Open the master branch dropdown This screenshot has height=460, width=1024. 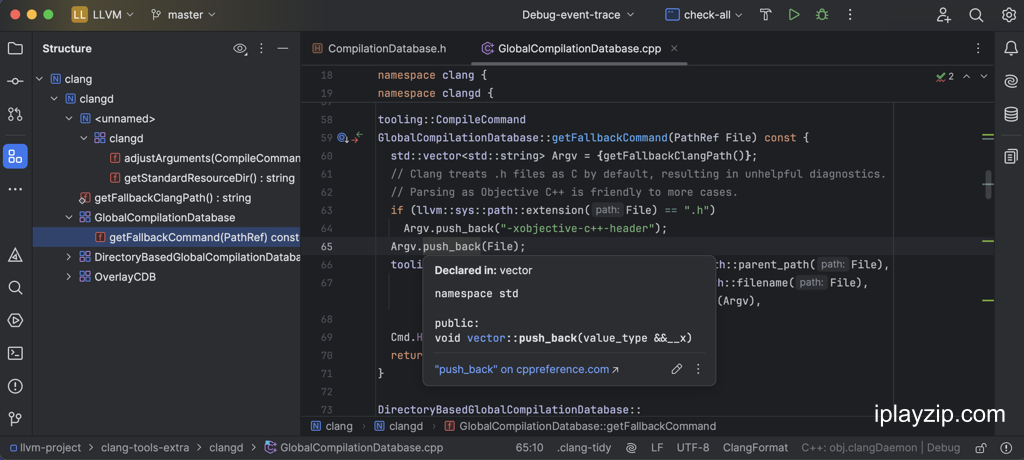183,14
